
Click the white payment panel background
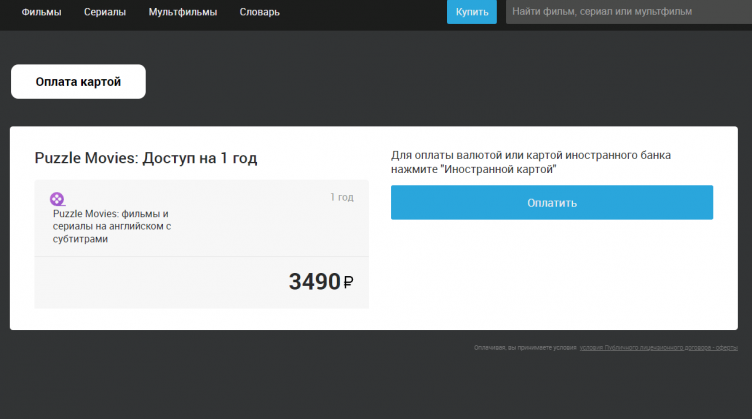pos(550,280)
